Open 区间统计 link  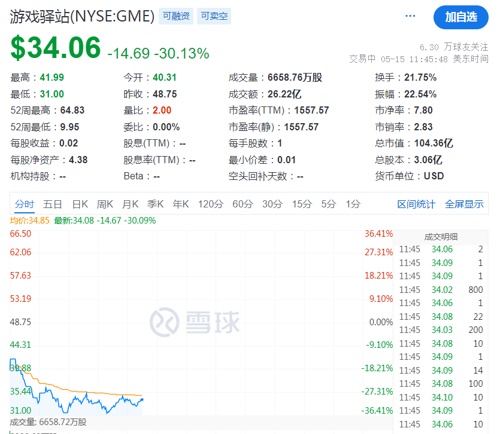(416, 204)
